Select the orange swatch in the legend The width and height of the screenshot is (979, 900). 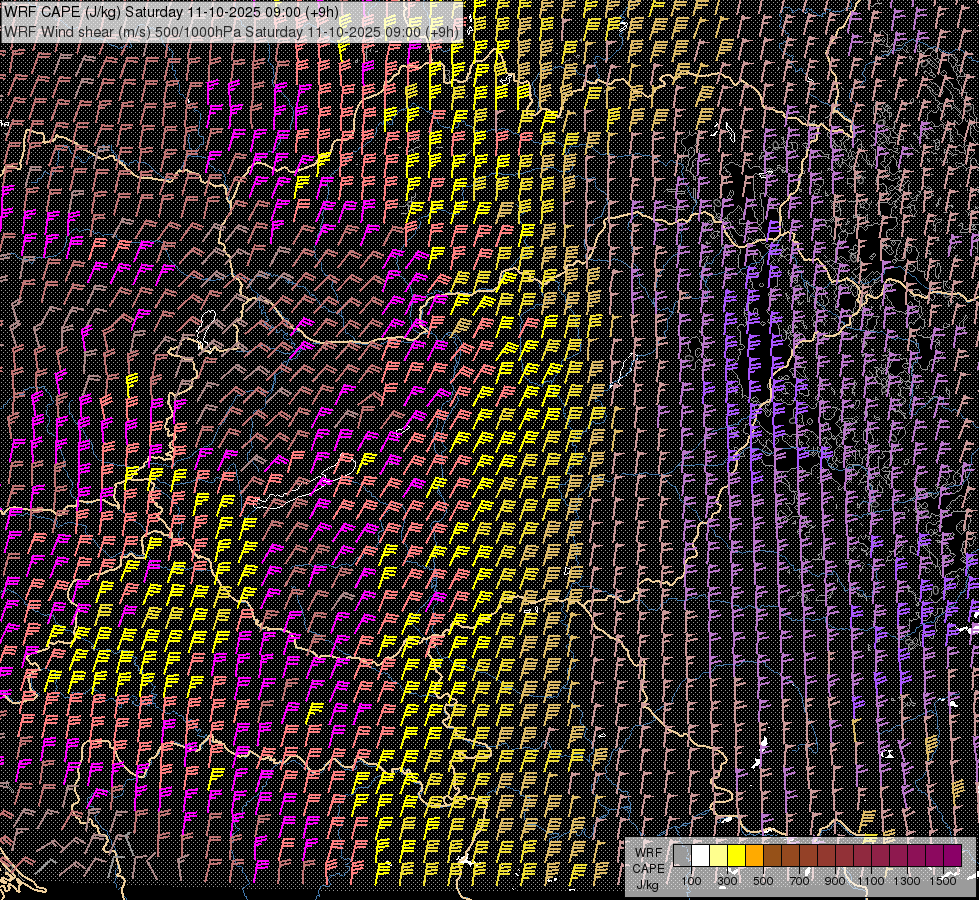754,856
